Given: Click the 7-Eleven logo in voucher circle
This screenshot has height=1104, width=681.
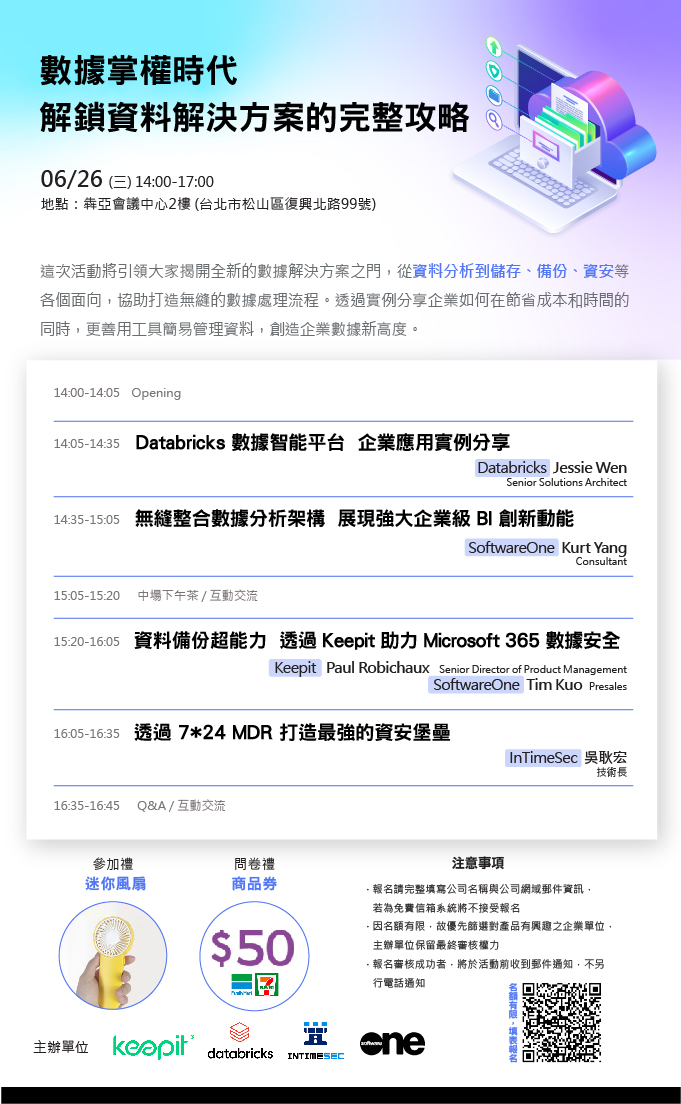Looking at the screenshot, I should (267, 983).
